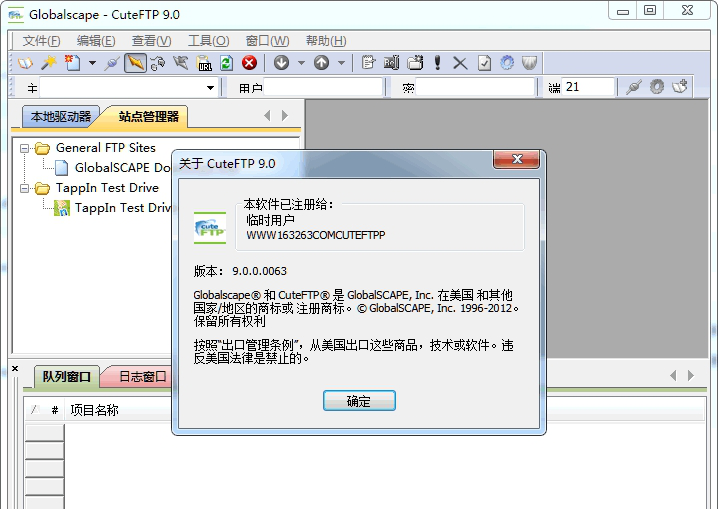Maximize the CuteFTP main window
Image resolution: width=718 pixels, height=529 pixels.
click(x=650, y=10)
